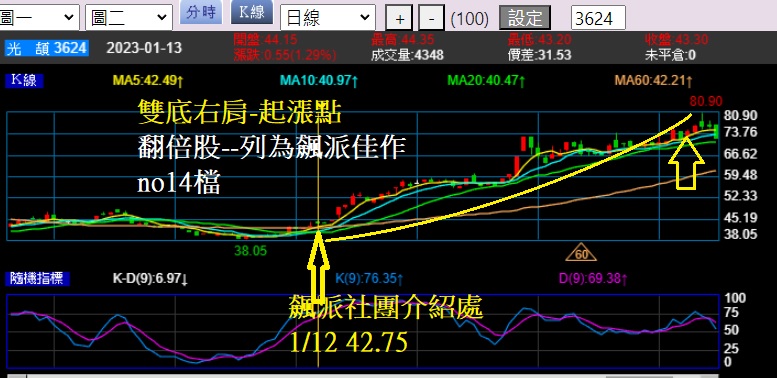Click the minus zoom-out button
The image size is (777, 378).
431,19
